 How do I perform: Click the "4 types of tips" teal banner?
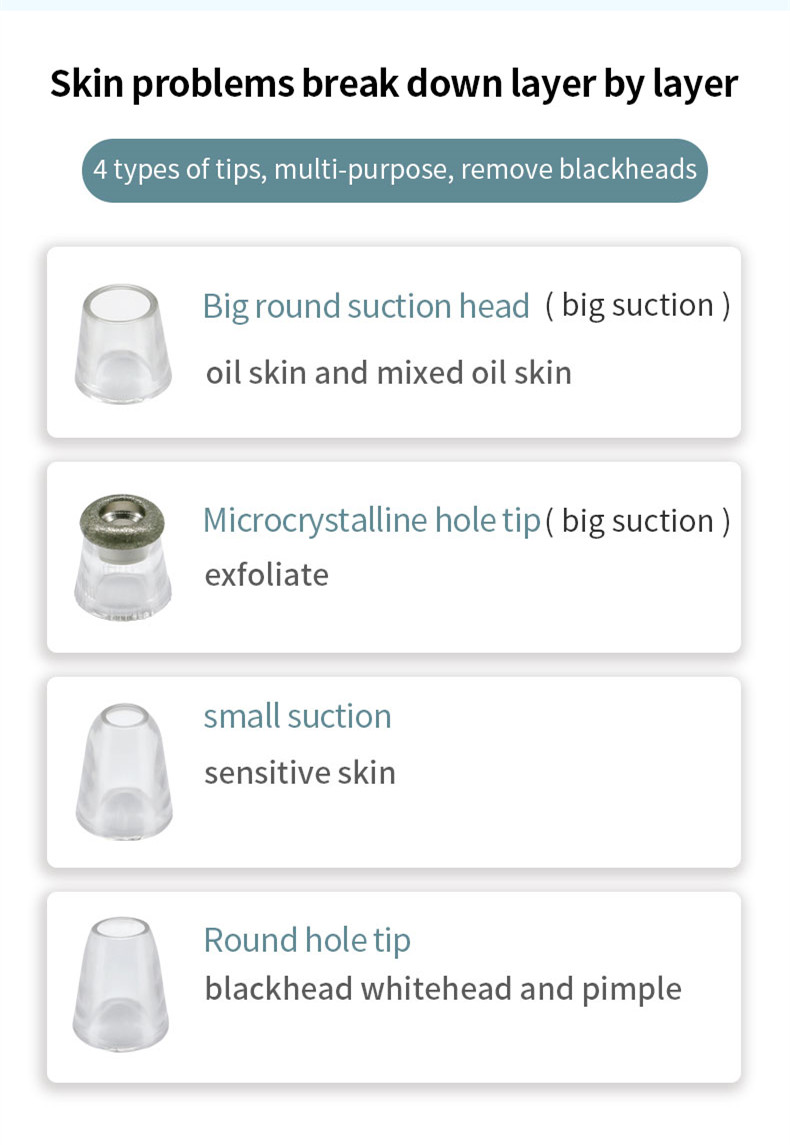[394, 170]
